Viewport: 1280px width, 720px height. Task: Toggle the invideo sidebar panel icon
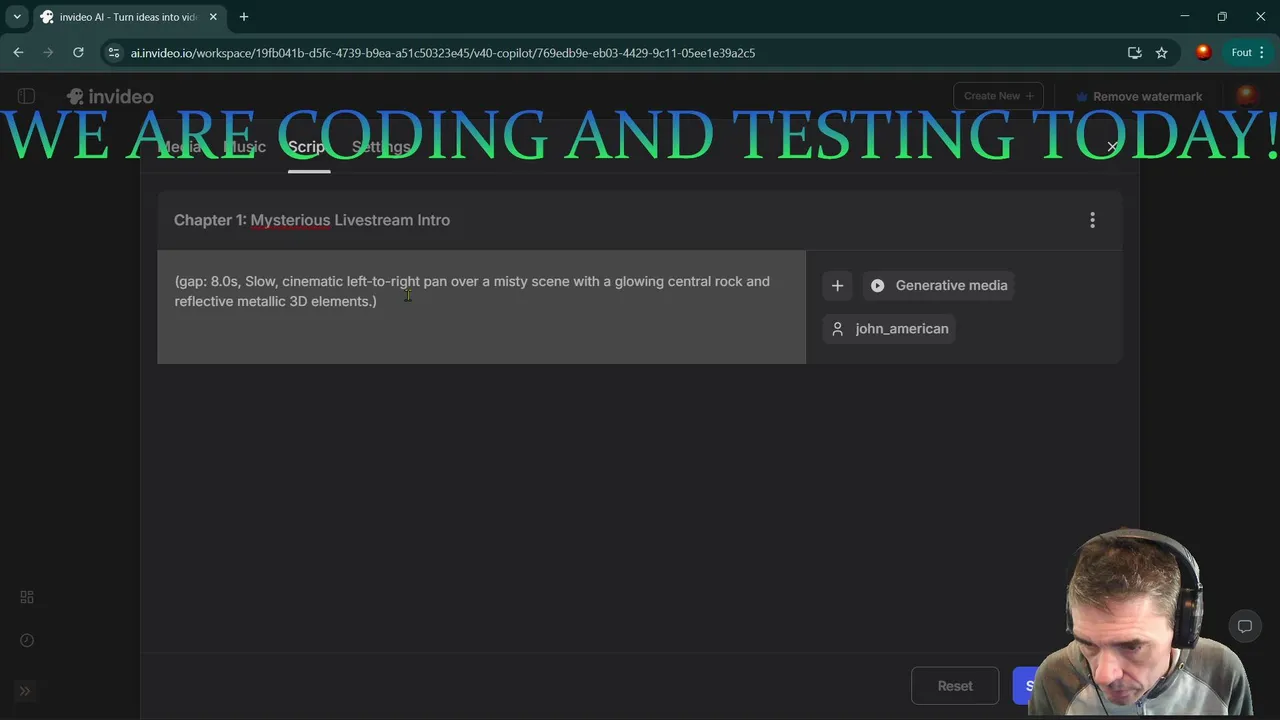26,96
